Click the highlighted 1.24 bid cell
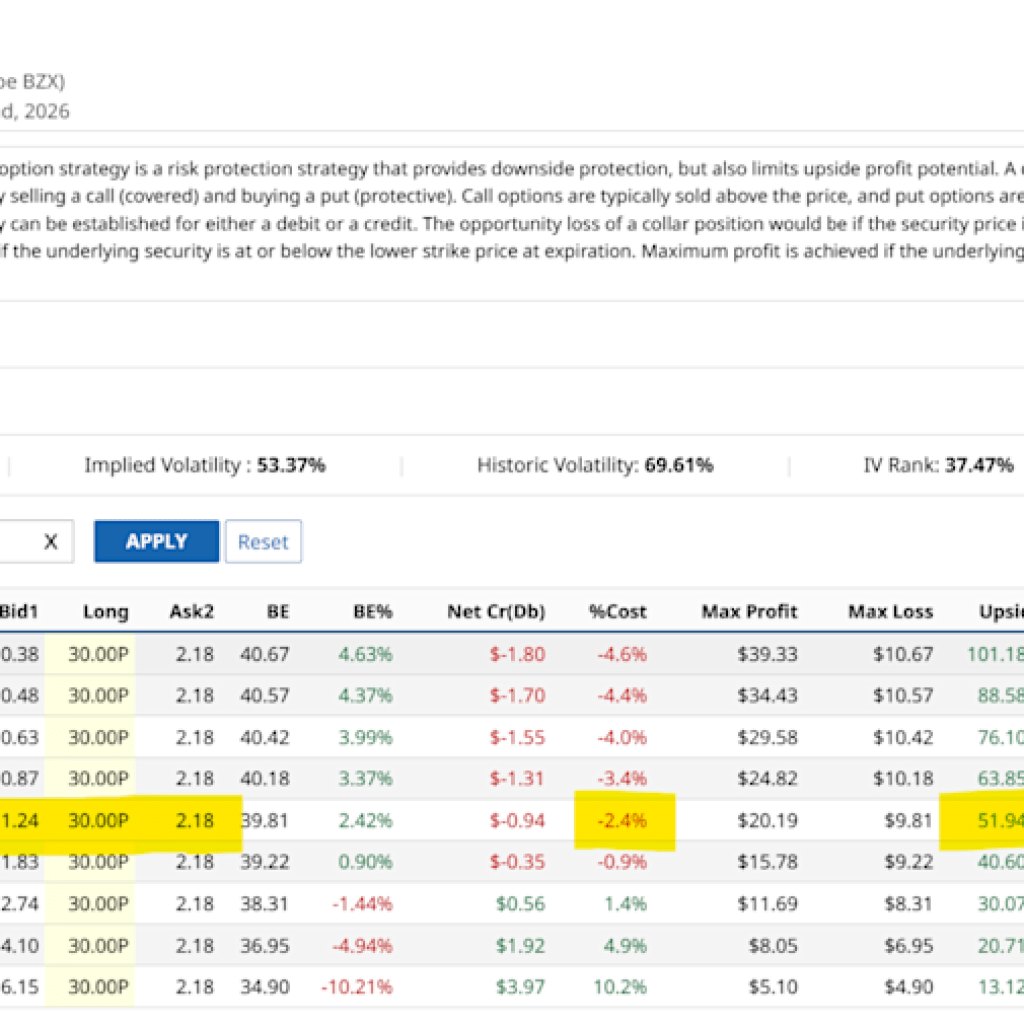This screenshot has width=1024, height=1024. [17, 821]
